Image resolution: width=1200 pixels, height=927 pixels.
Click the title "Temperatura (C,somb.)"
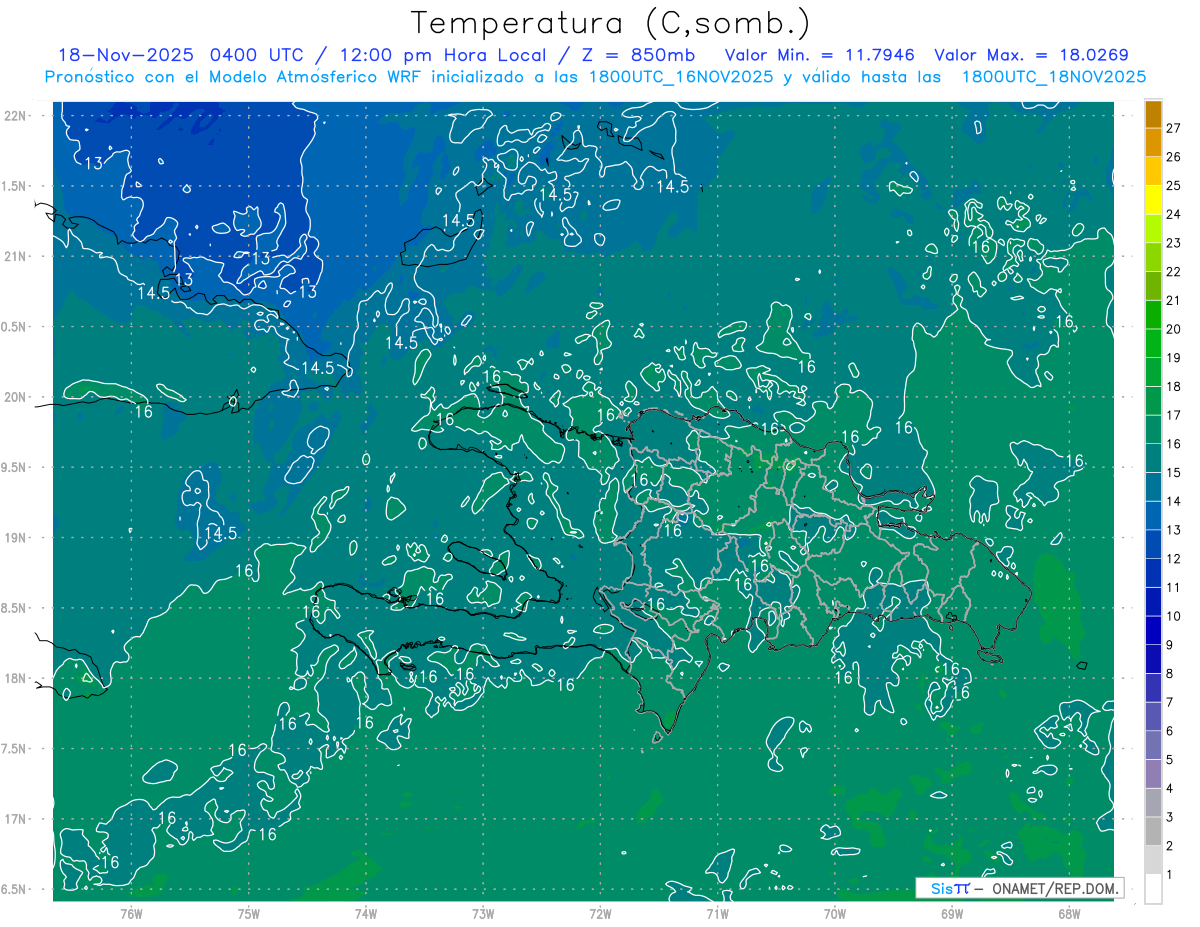coord(611,23)
